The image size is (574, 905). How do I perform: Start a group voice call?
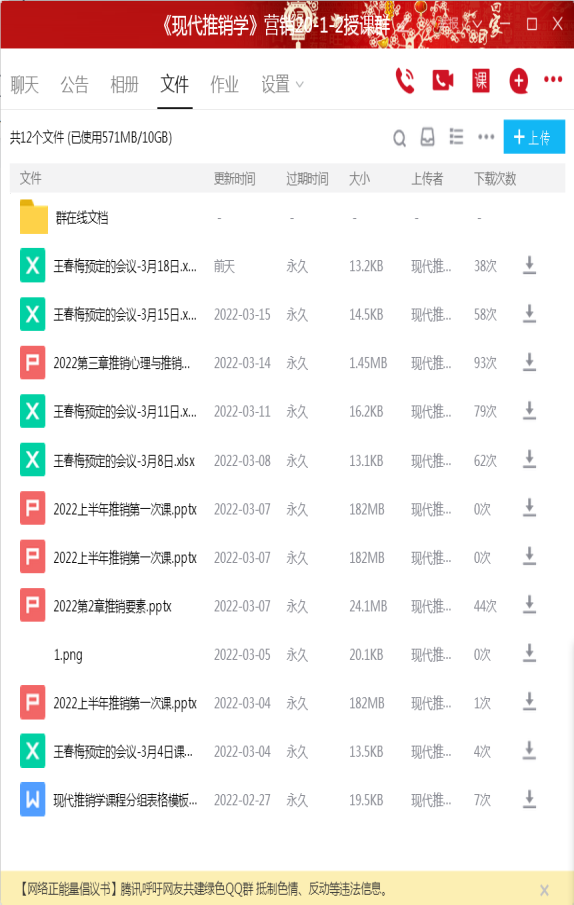tap(405, 81)
